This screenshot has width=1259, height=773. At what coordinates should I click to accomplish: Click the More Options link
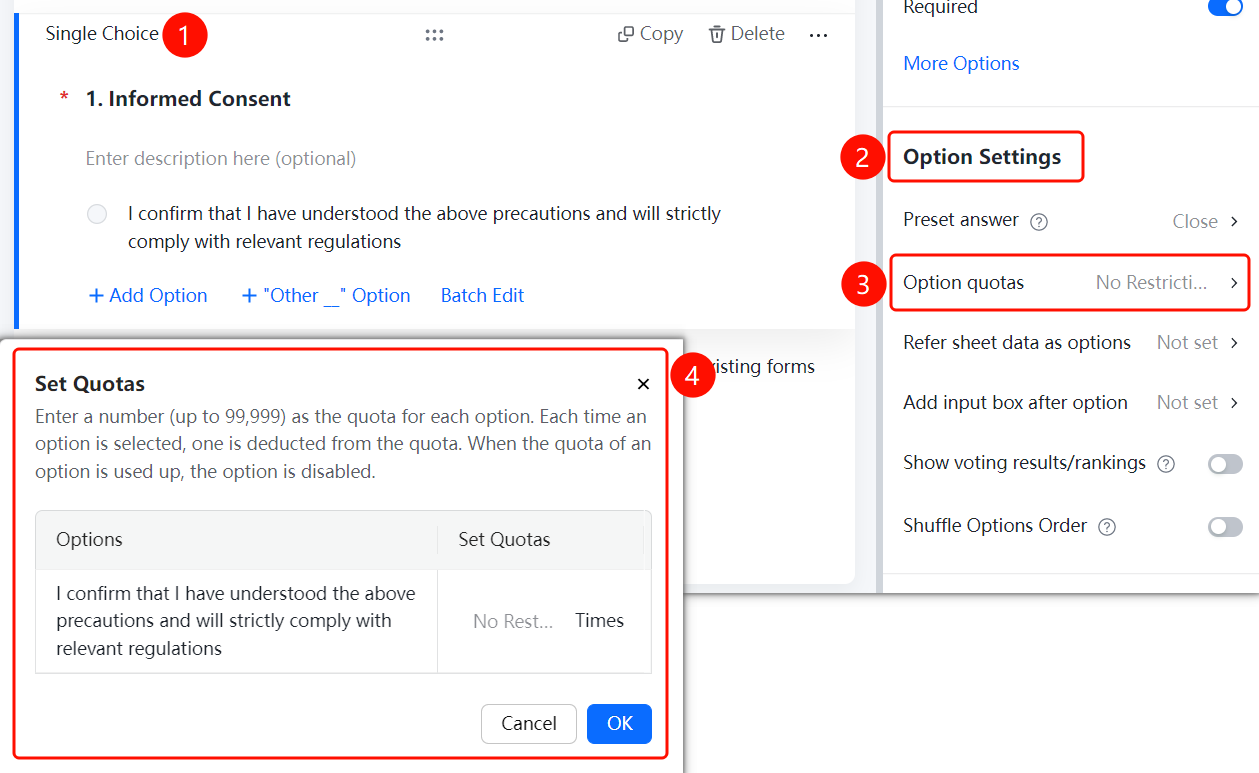pos(961,63)
